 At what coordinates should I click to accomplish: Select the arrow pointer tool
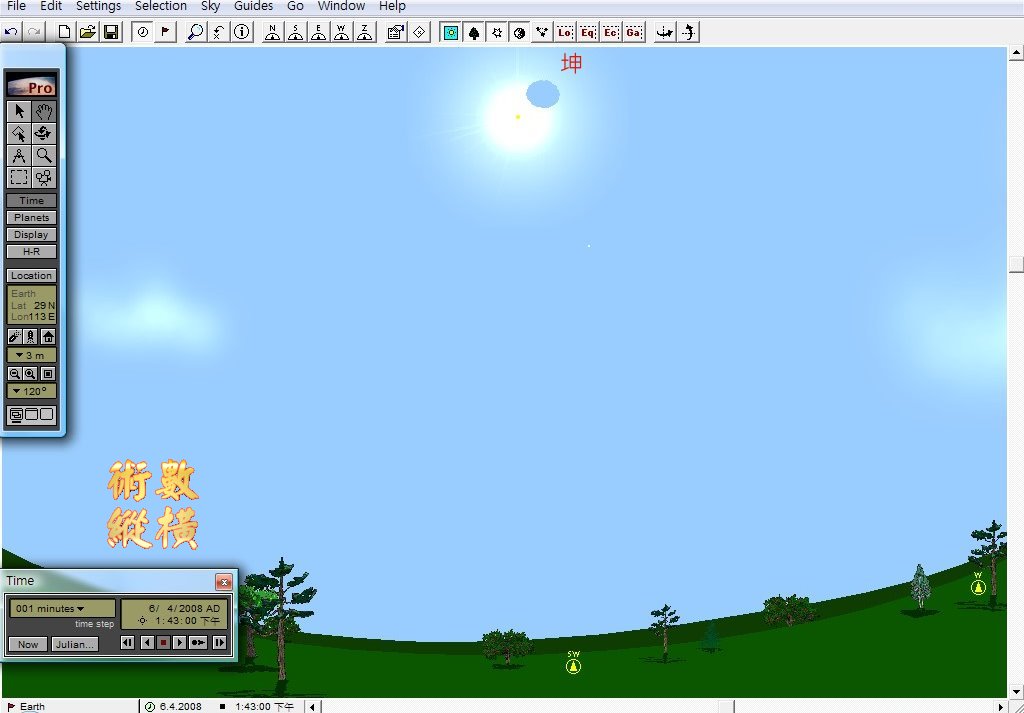tap(20, 111)
